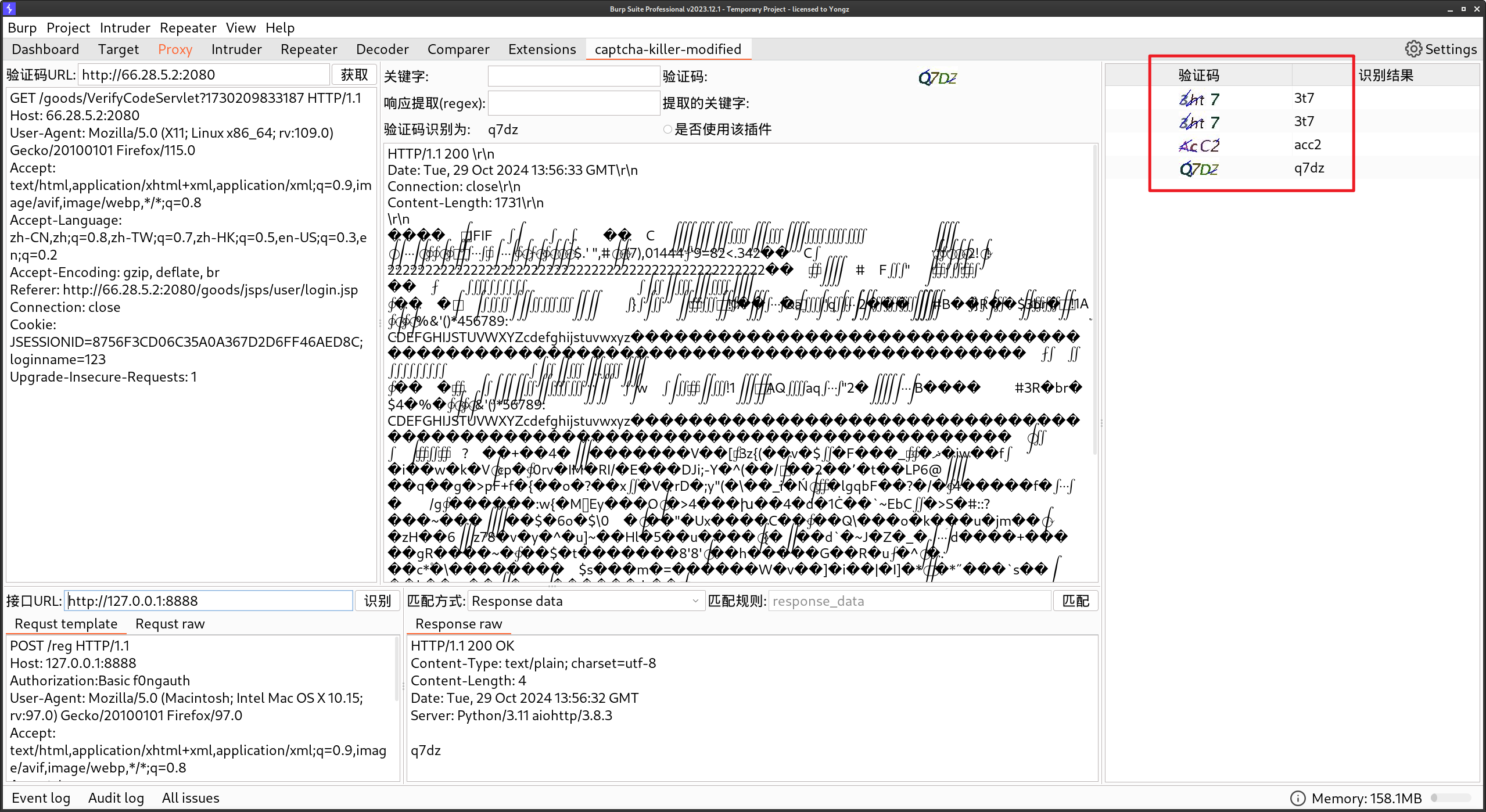
Task: Expand the 匹配方式 Response data dropdown
Action: pos(586,601)
